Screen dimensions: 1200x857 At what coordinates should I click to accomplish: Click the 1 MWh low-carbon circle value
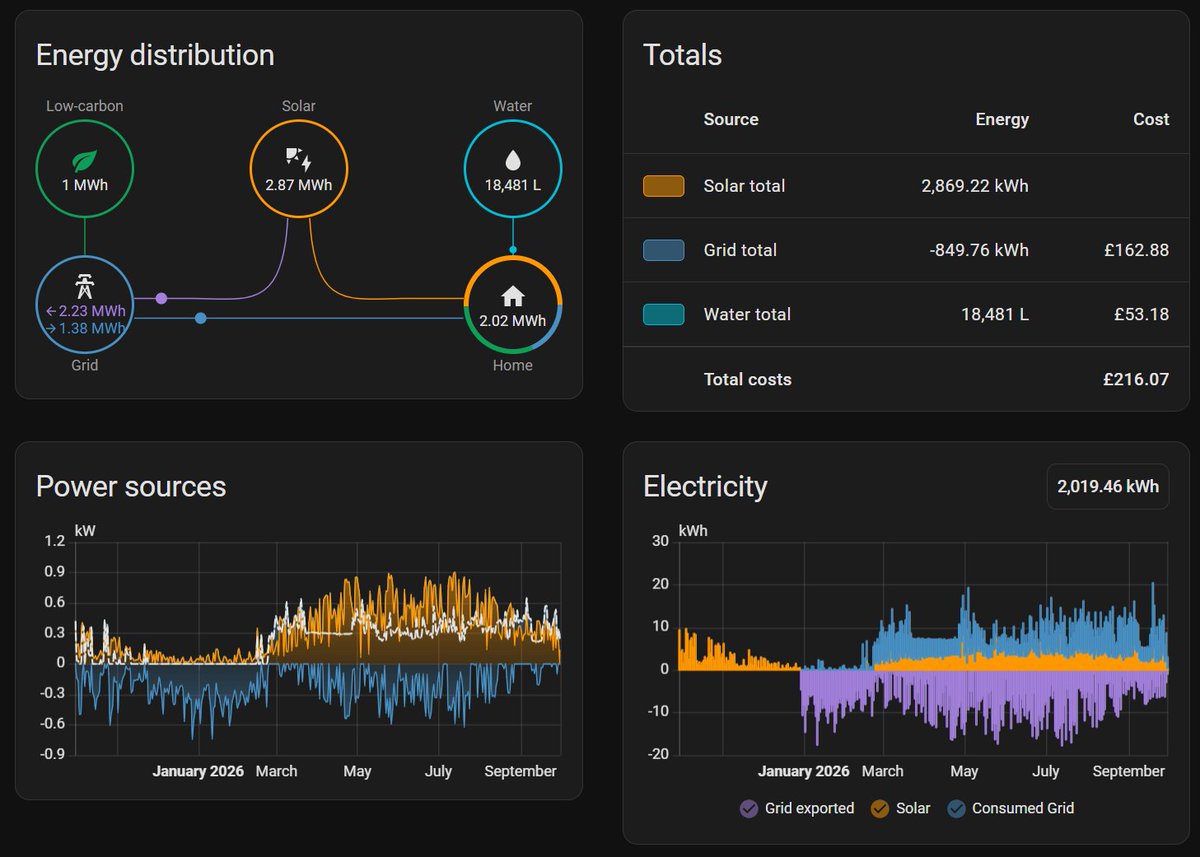85,185
